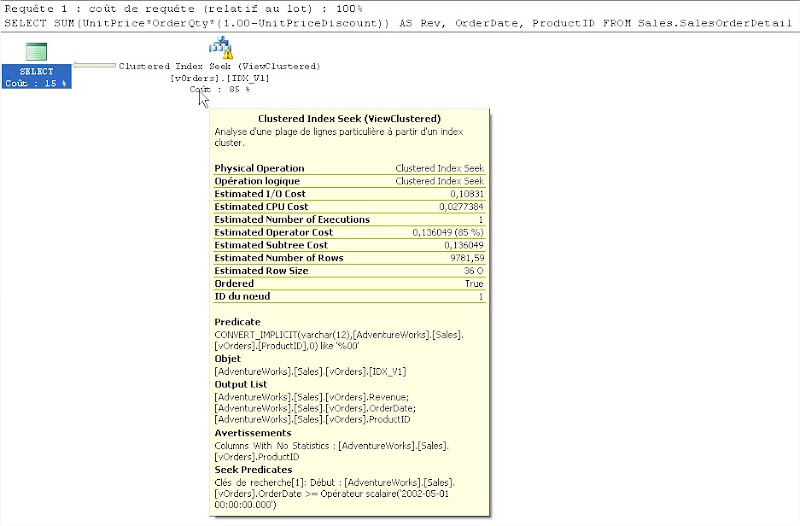The width and height of the screenshot is (800, 526).
Task: Click the 'Clustered Index Seek (ViewClustered)' node label
Action: click(x=219, y=66)
